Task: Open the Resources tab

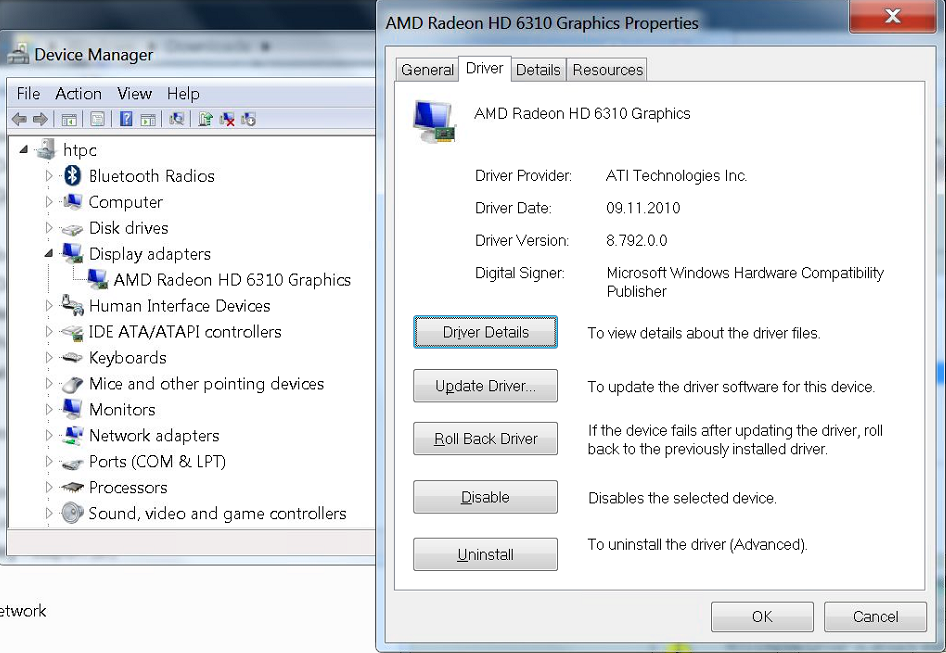Action: tap(608, 70)
